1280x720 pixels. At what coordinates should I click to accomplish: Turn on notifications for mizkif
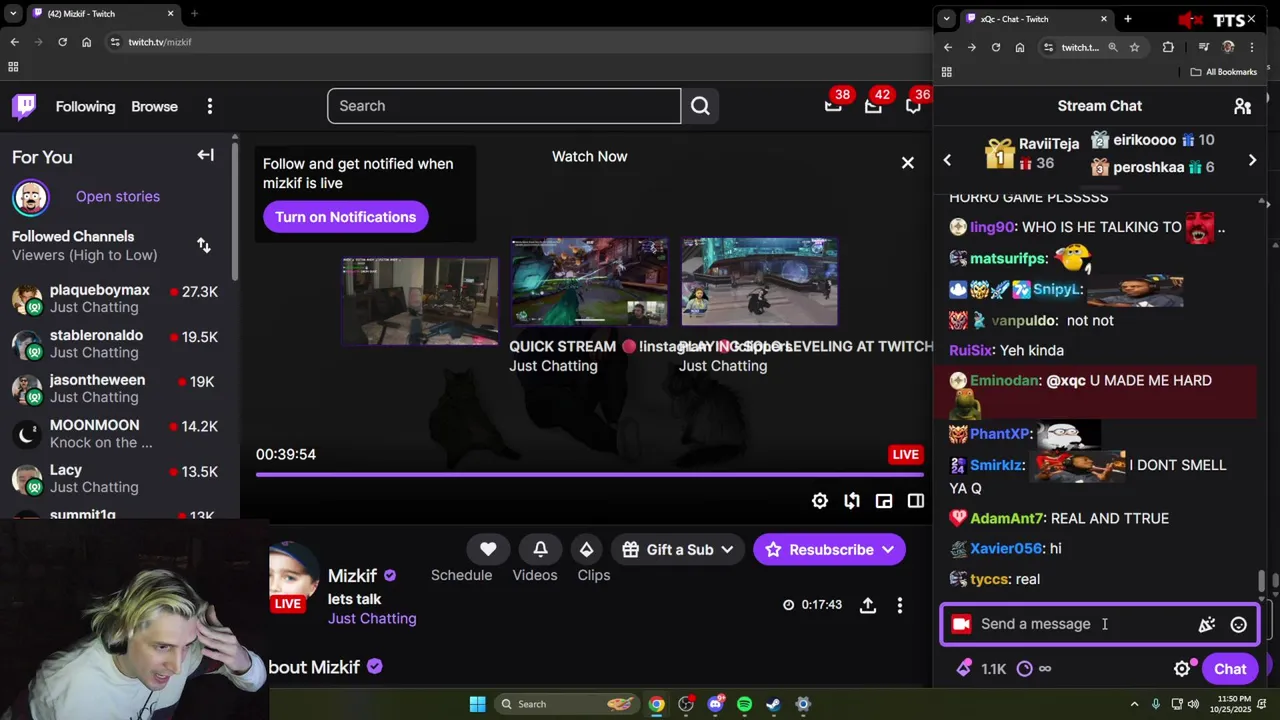tap(345, 217)
